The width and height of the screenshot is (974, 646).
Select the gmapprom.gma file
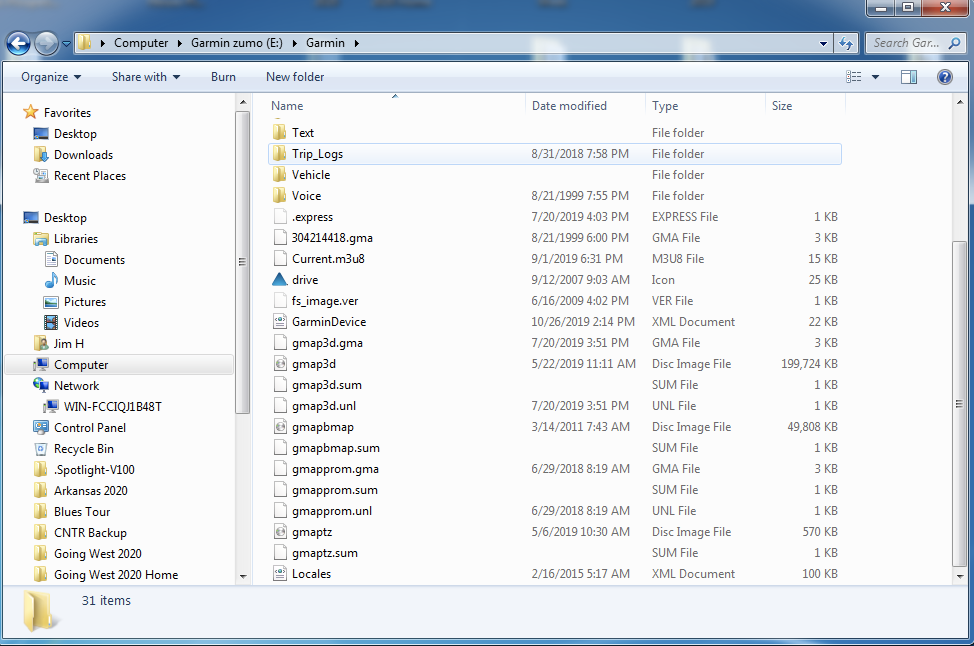click(335, 469)
